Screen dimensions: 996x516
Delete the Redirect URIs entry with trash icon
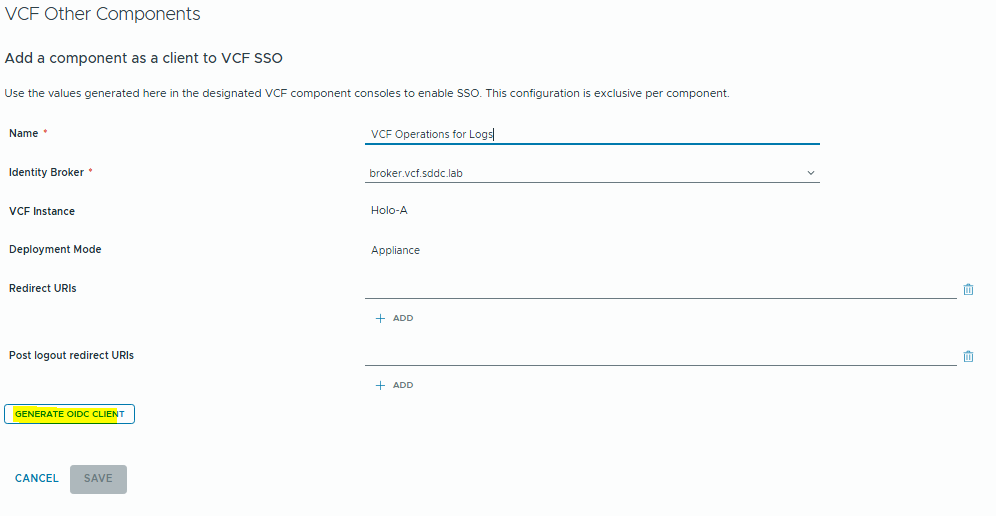(968, 290)
